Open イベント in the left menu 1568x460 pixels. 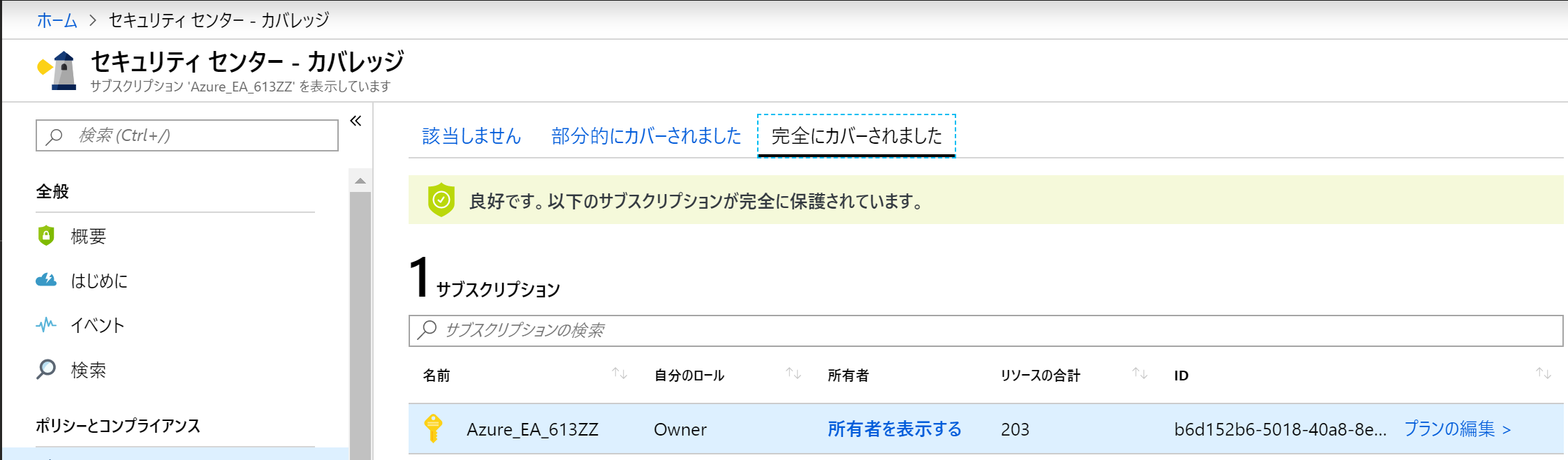click(x=97, y=325)
